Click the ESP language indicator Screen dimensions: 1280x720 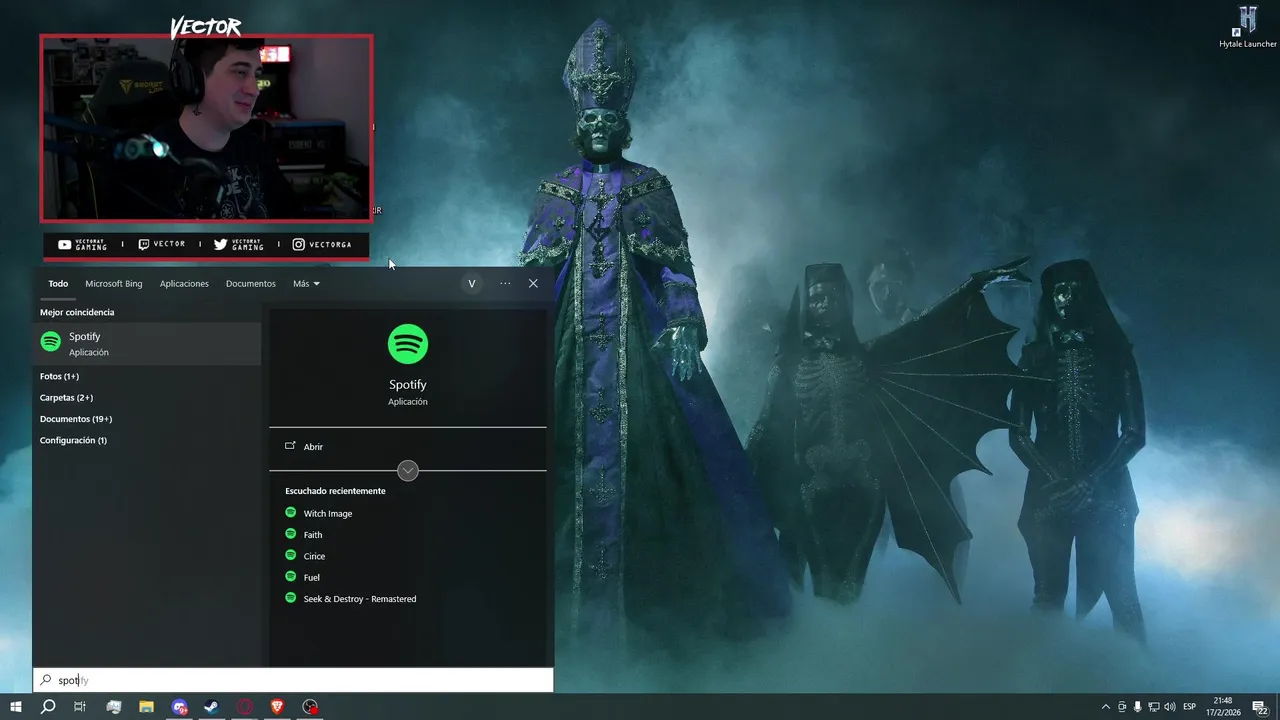point(1190,707)
